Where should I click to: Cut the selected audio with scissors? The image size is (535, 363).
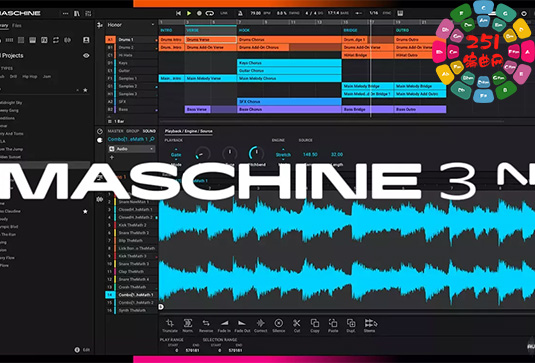coord(297,325)
